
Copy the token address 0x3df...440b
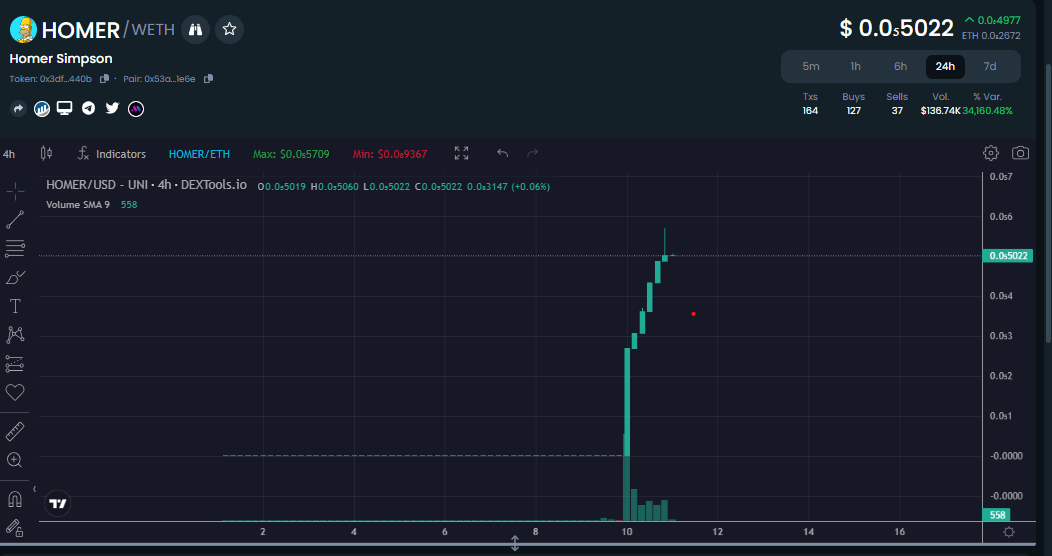coord(104,79)
